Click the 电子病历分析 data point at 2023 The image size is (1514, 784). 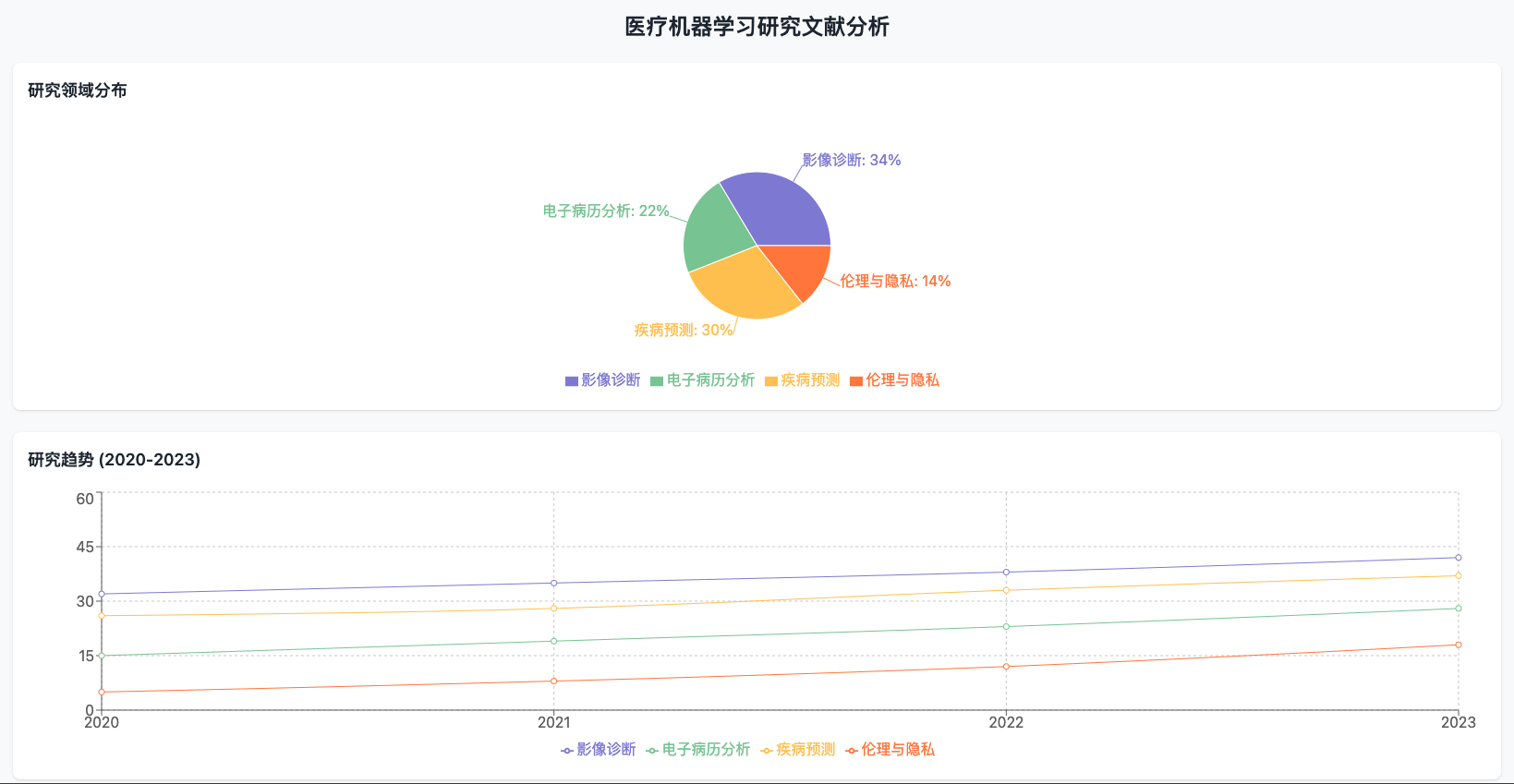click(1459, 609)
